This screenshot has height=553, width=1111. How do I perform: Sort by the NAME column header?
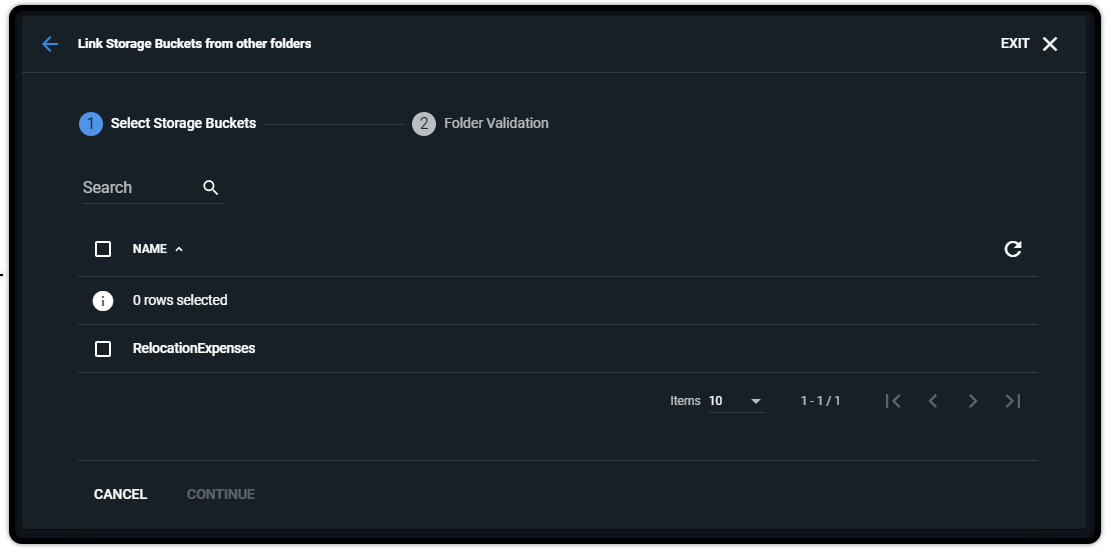[150, 249]
